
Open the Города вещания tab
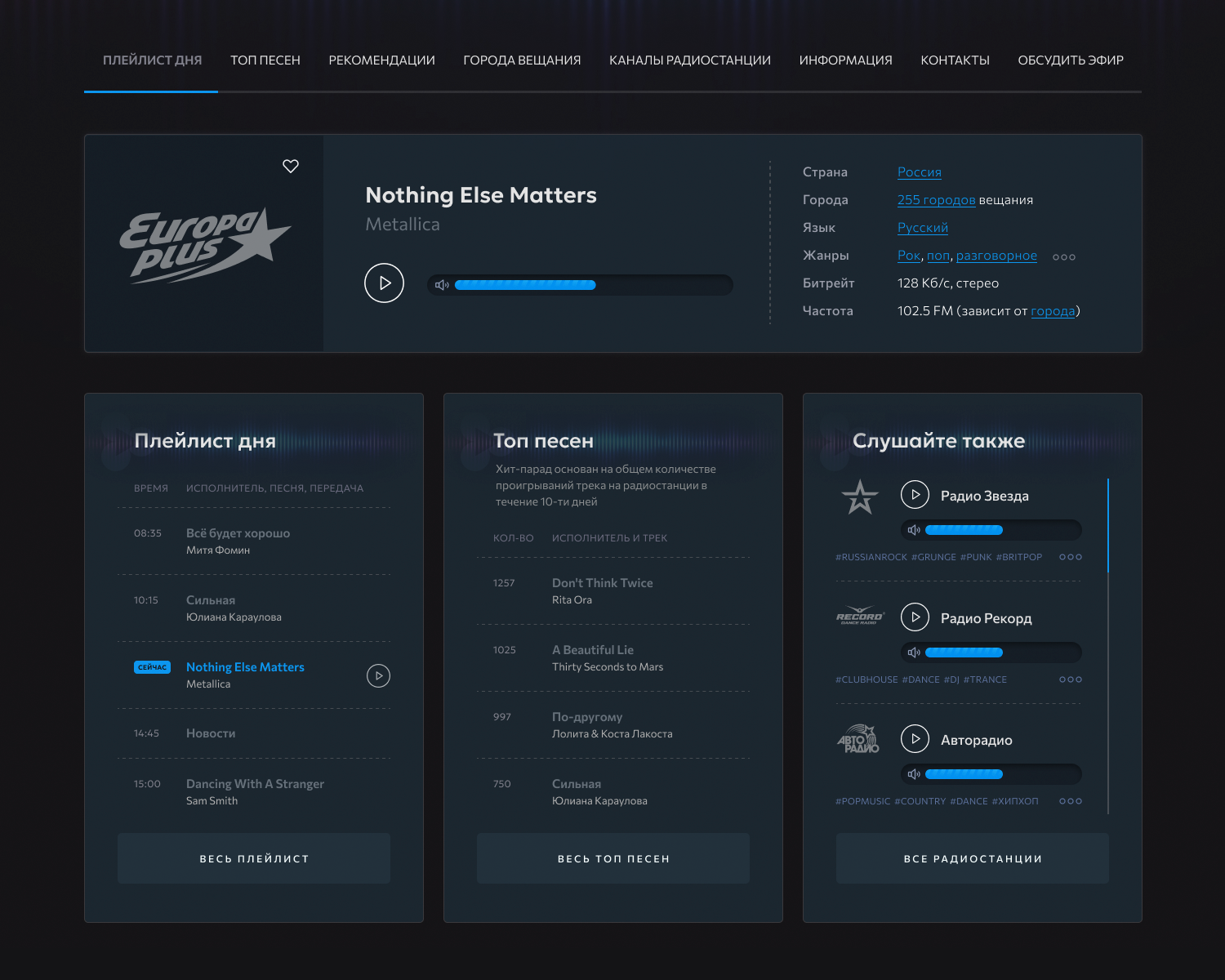pos(522,60)
